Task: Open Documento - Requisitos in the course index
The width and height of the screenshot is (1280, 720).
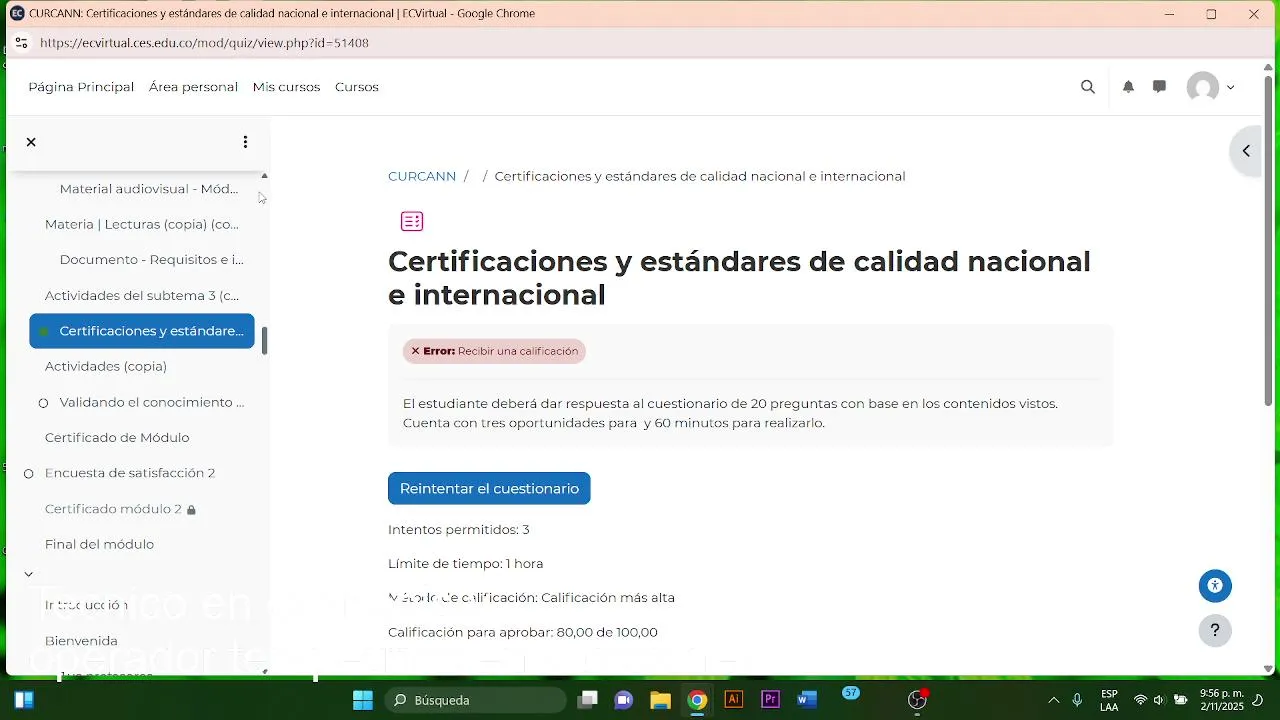Action: click(151, 260)
